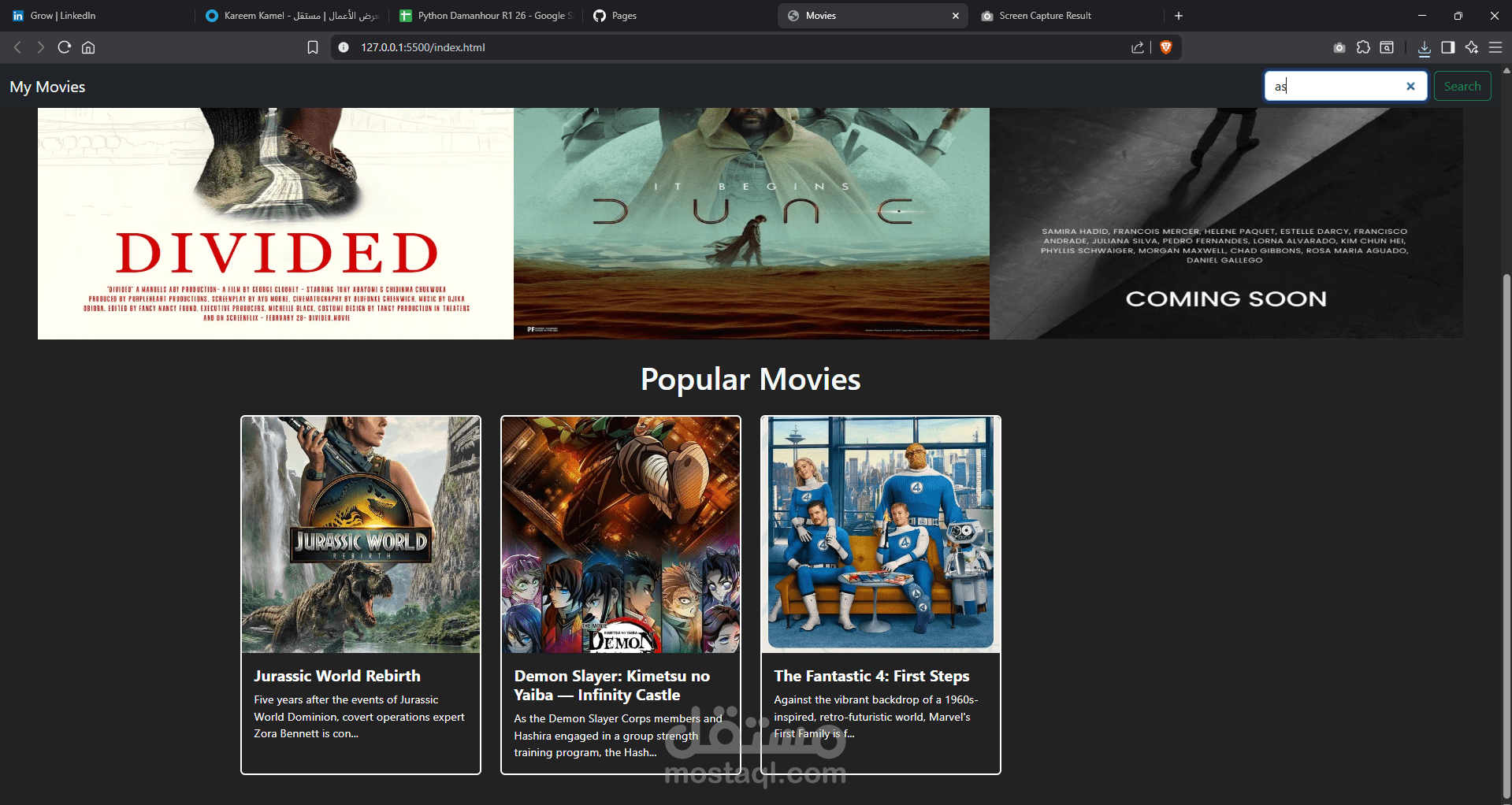Click the Demon Slayer: Kimetsu no Yaiba title
Screen dimensions: 1512x805
(612, 685)
